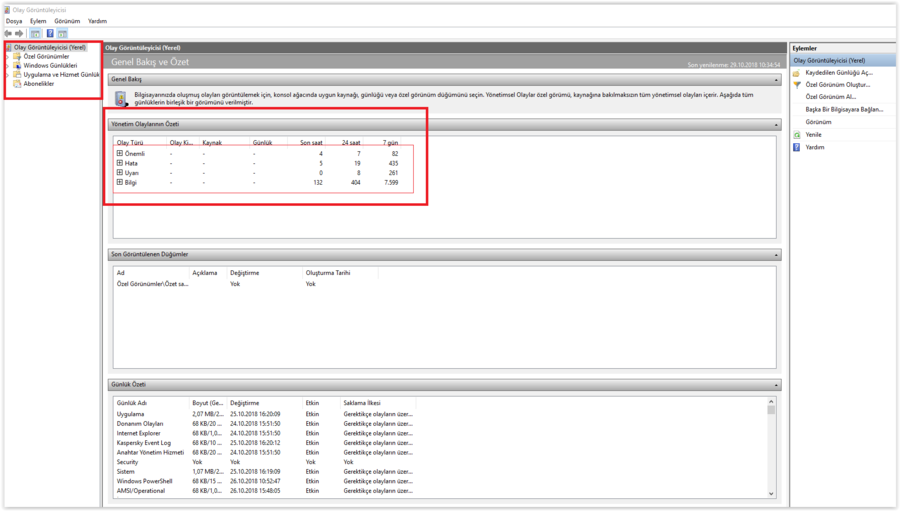Open the Yardım menu in menu bar
Viewport: 900px width, 511px height.
(x=97, y=21)
